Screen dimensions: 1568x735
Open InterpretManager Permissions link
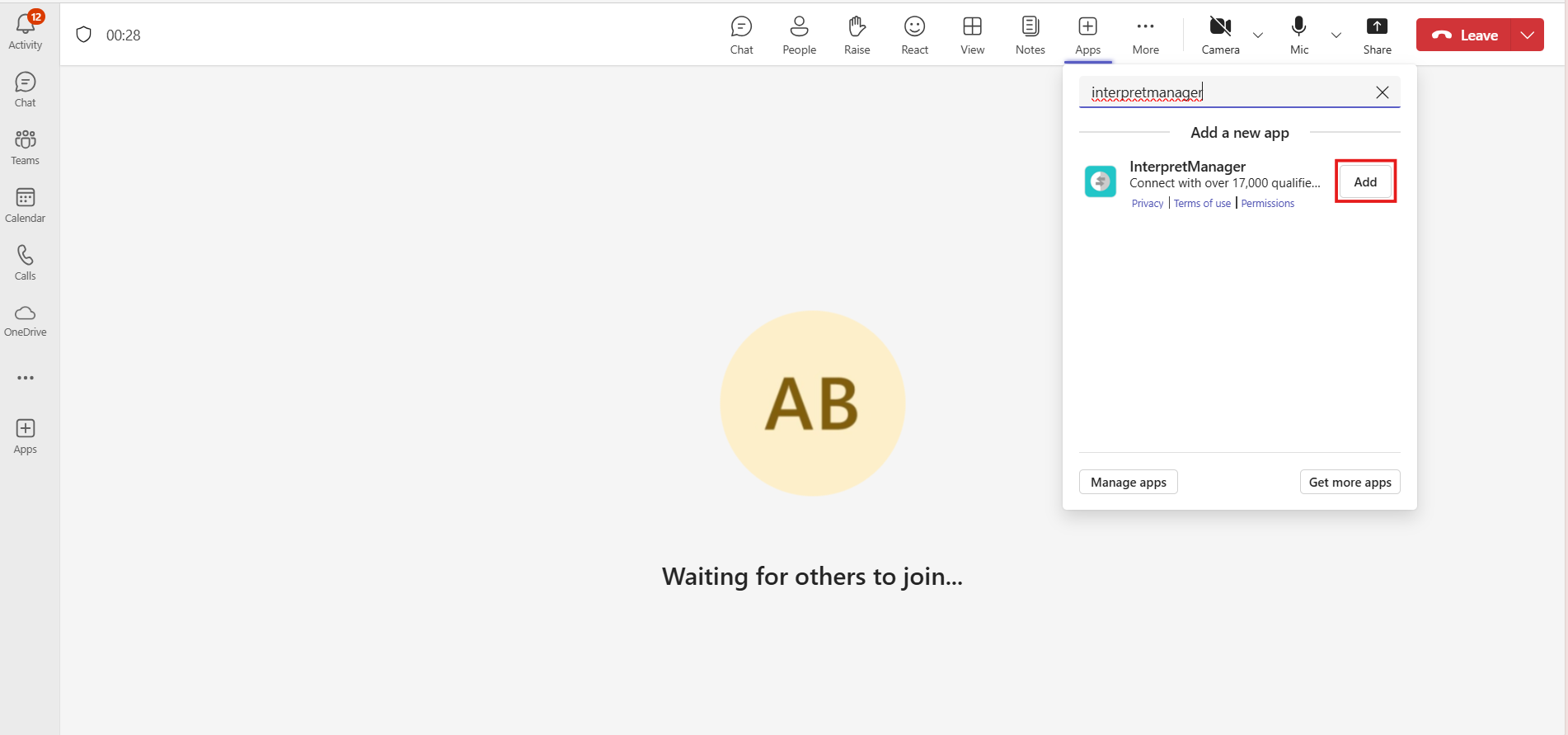pos(1268,204)
